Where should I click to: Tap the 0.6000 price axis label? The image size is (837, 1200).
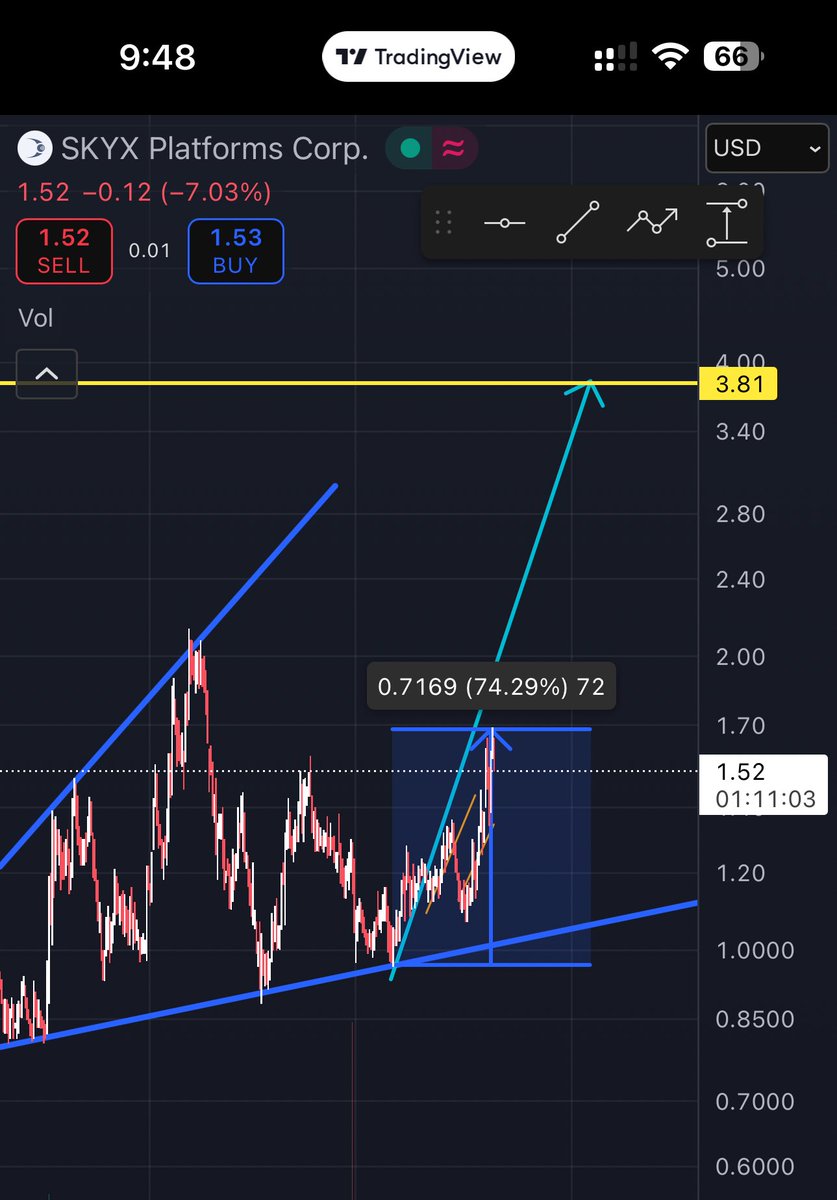coord(755,1167)
